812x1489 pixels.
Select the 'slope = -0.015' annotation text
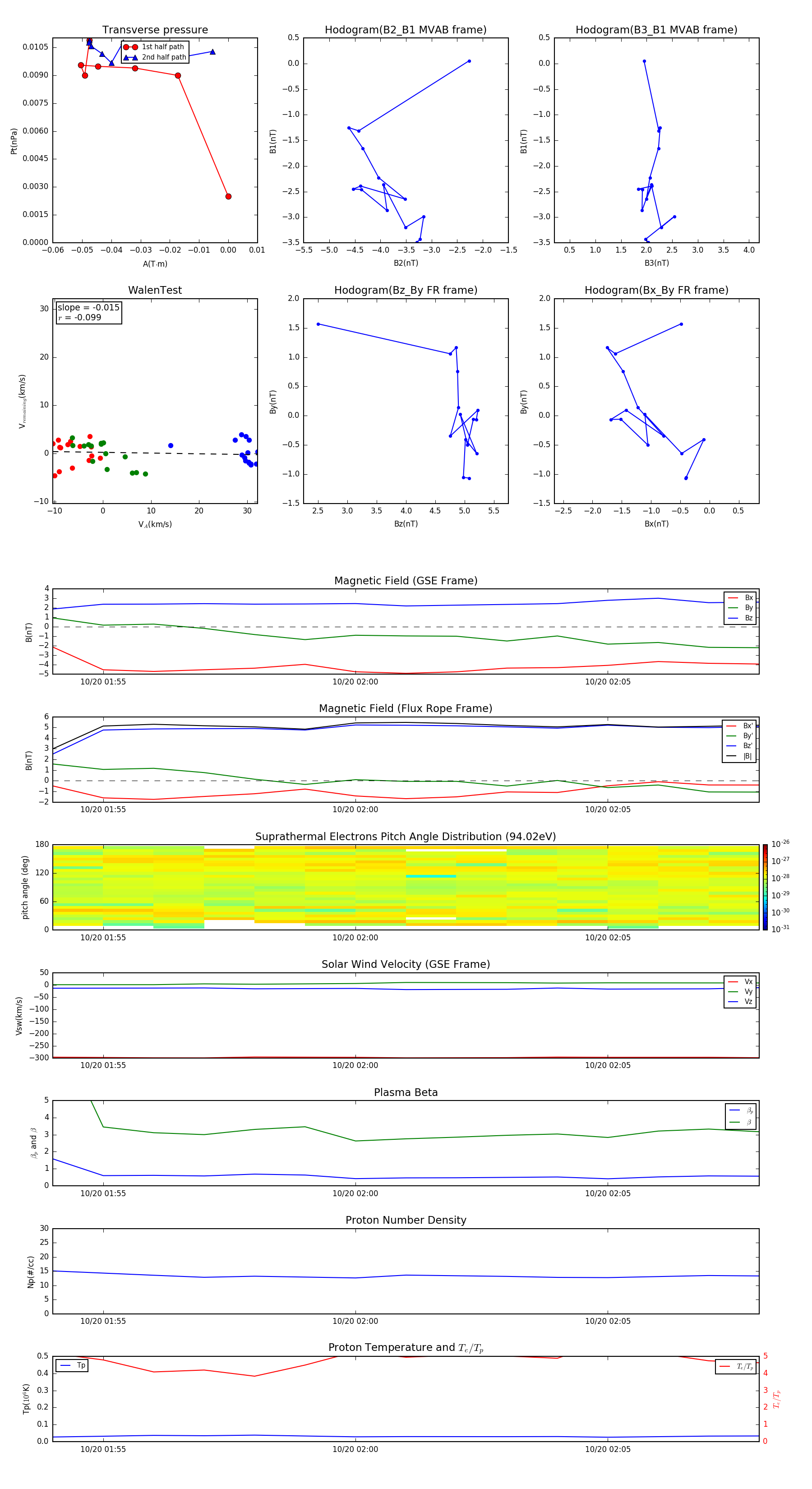[x=88, y=308]
